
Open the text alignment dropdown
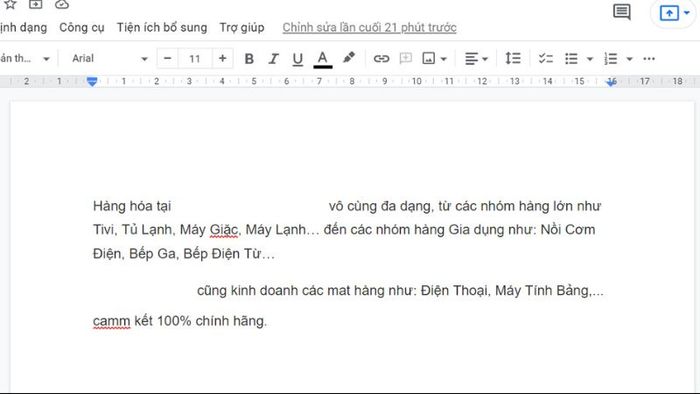click(476, 58)
